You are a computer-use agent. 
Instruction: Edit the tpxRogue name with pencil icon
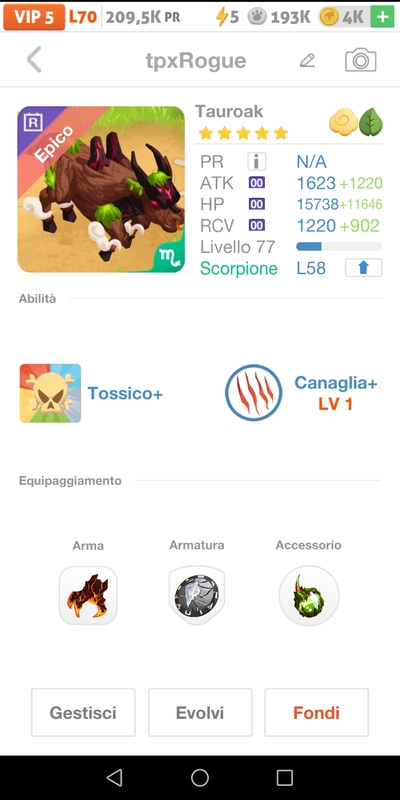coord(307,61)
